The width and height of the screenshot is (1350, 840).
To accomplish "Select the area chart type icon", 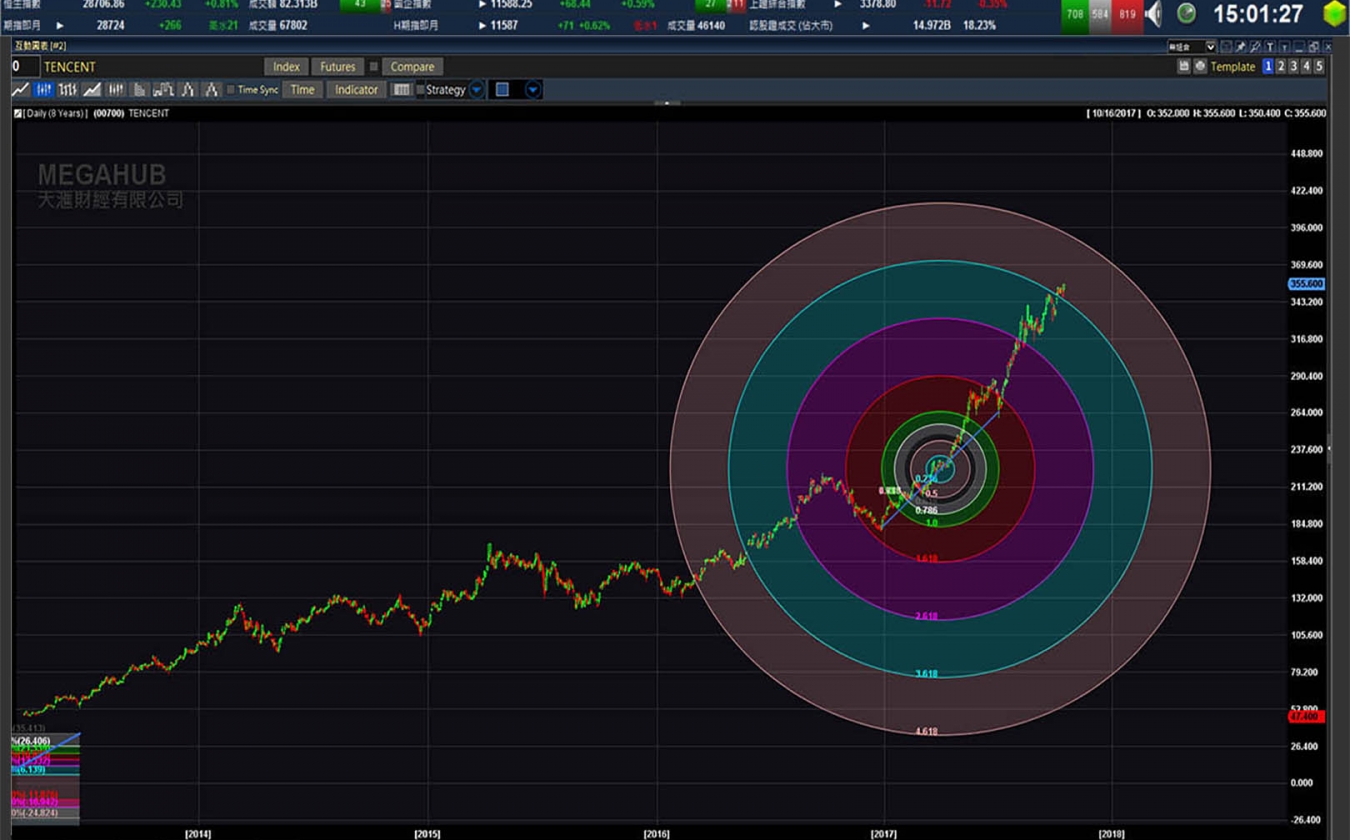I will point(92,90).
